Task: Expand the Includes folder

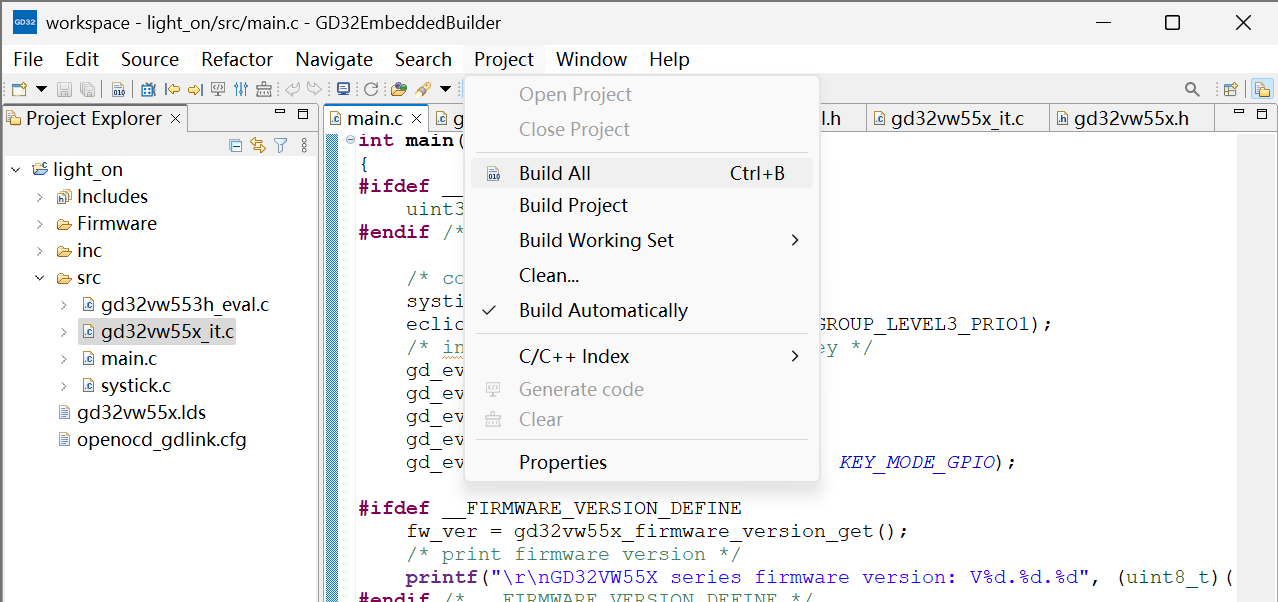Action: click(x=40, y=197)
